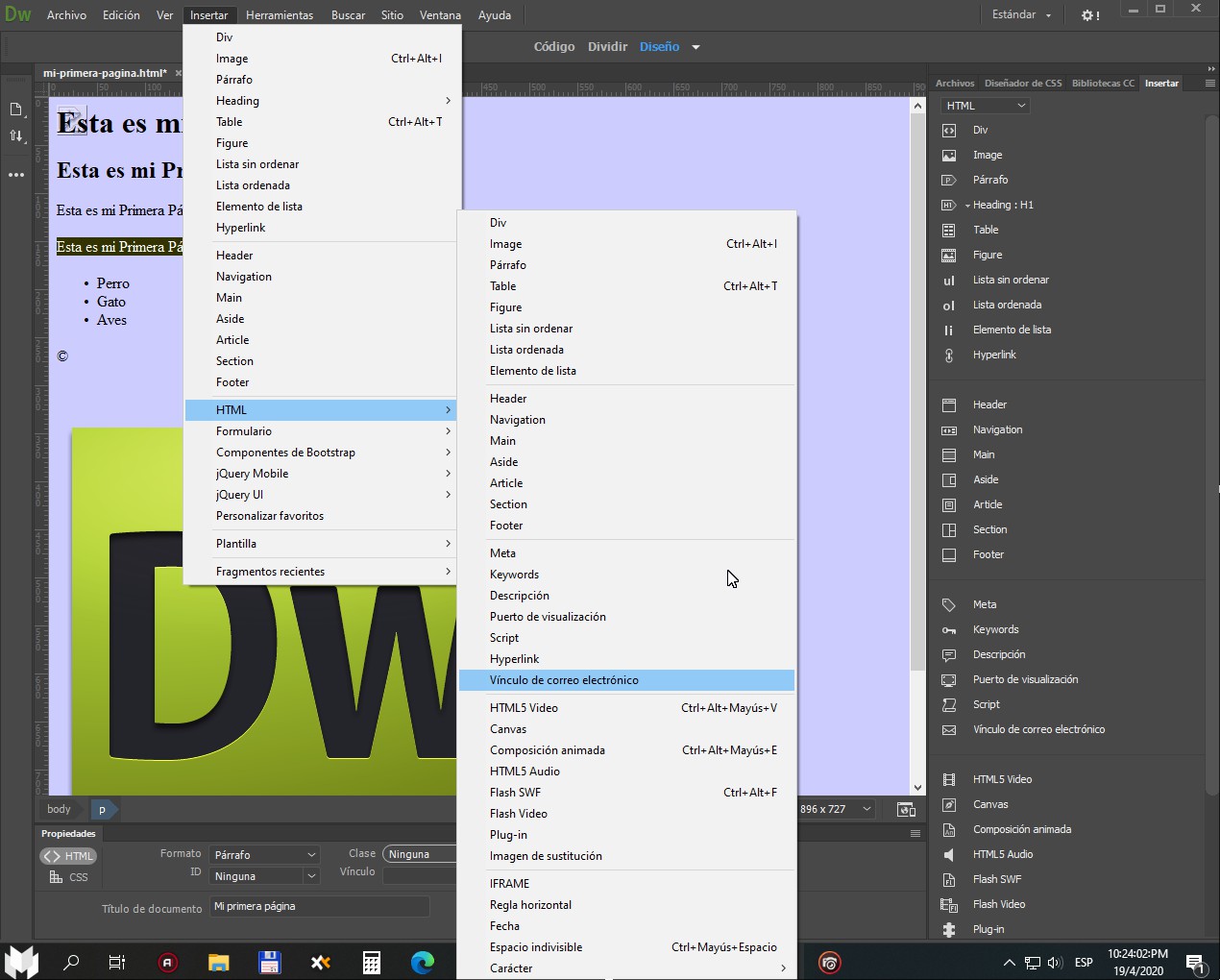1220x980 pixels.
Task: Click the document view vertical scrollbar
Action: coord(917,394)
